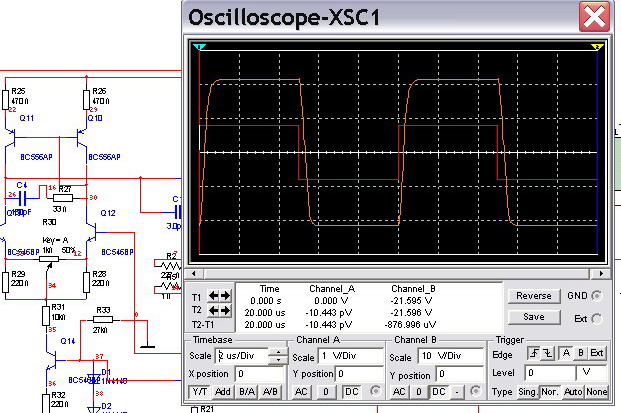Grab the blue T1 cursor marker

[198, 47]
